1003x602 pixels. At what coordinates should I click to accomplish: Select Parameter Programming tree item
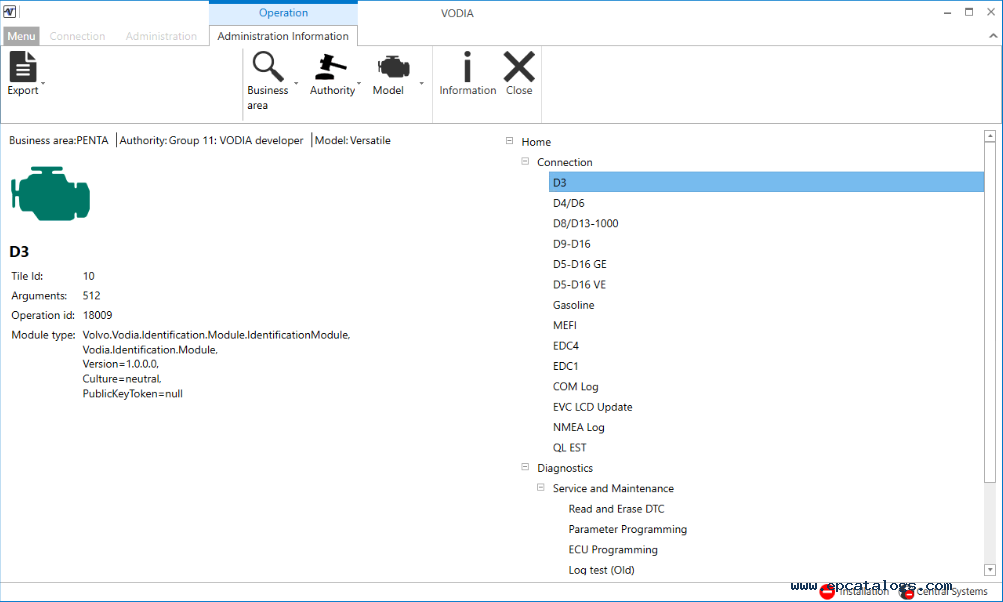[628, 529]
